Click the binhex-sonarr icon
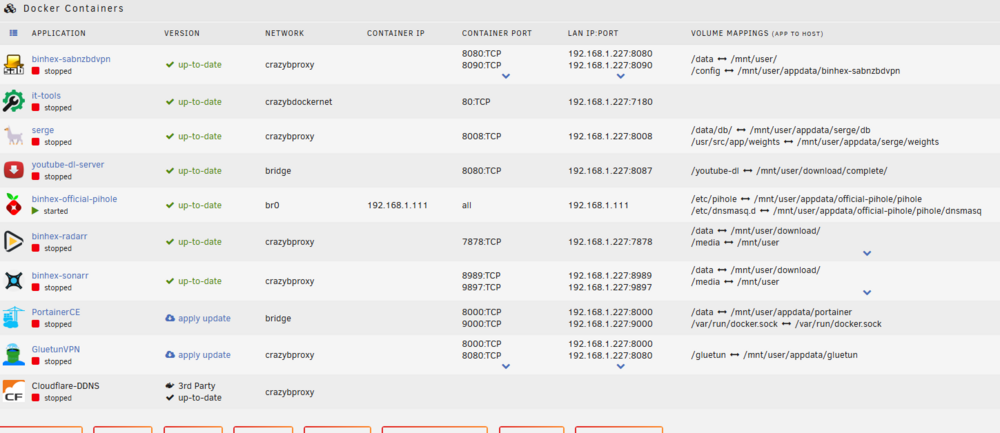 click(13, 281)
